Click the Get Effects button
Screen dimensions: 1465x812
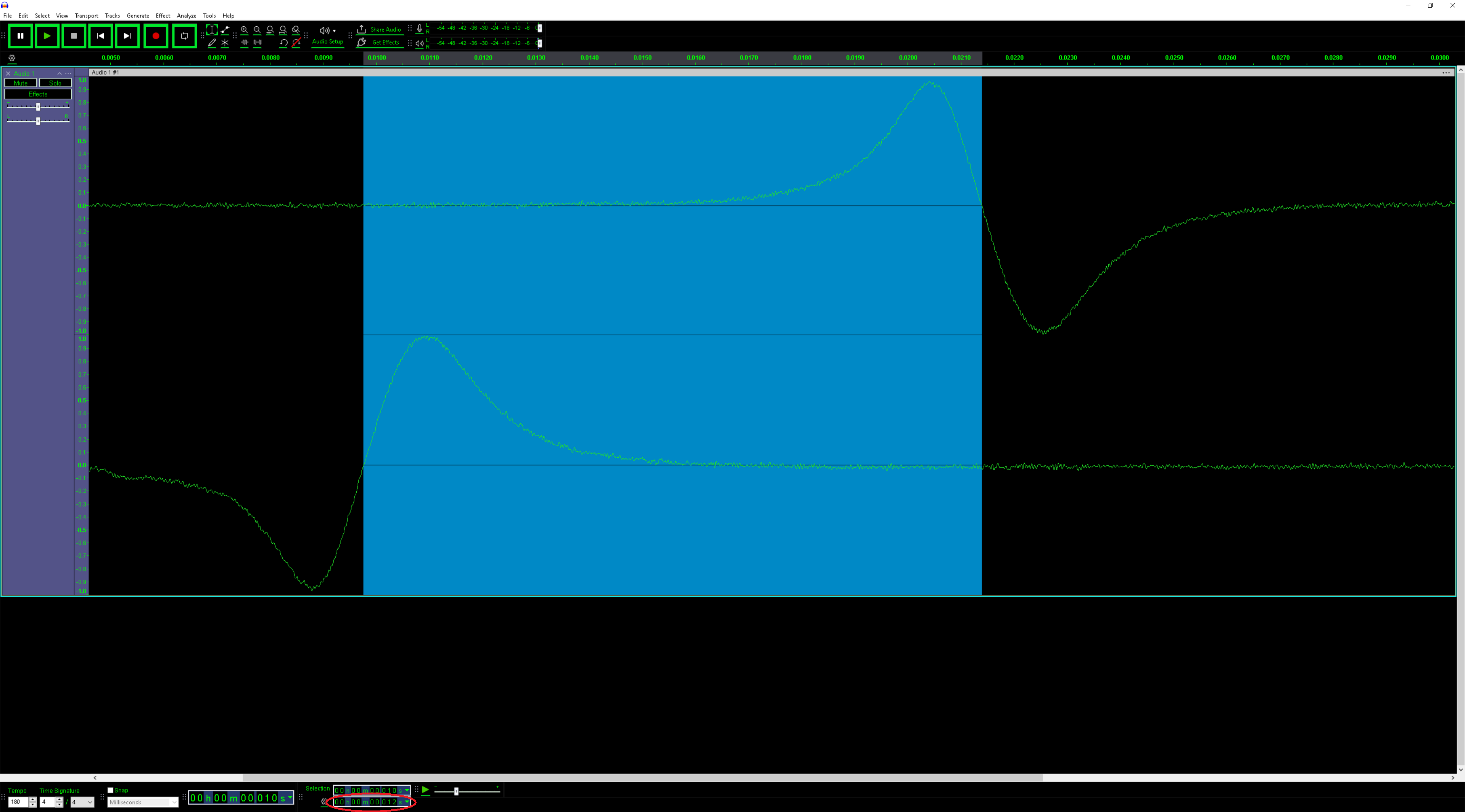pyautogui.click(x=379, y=43)
